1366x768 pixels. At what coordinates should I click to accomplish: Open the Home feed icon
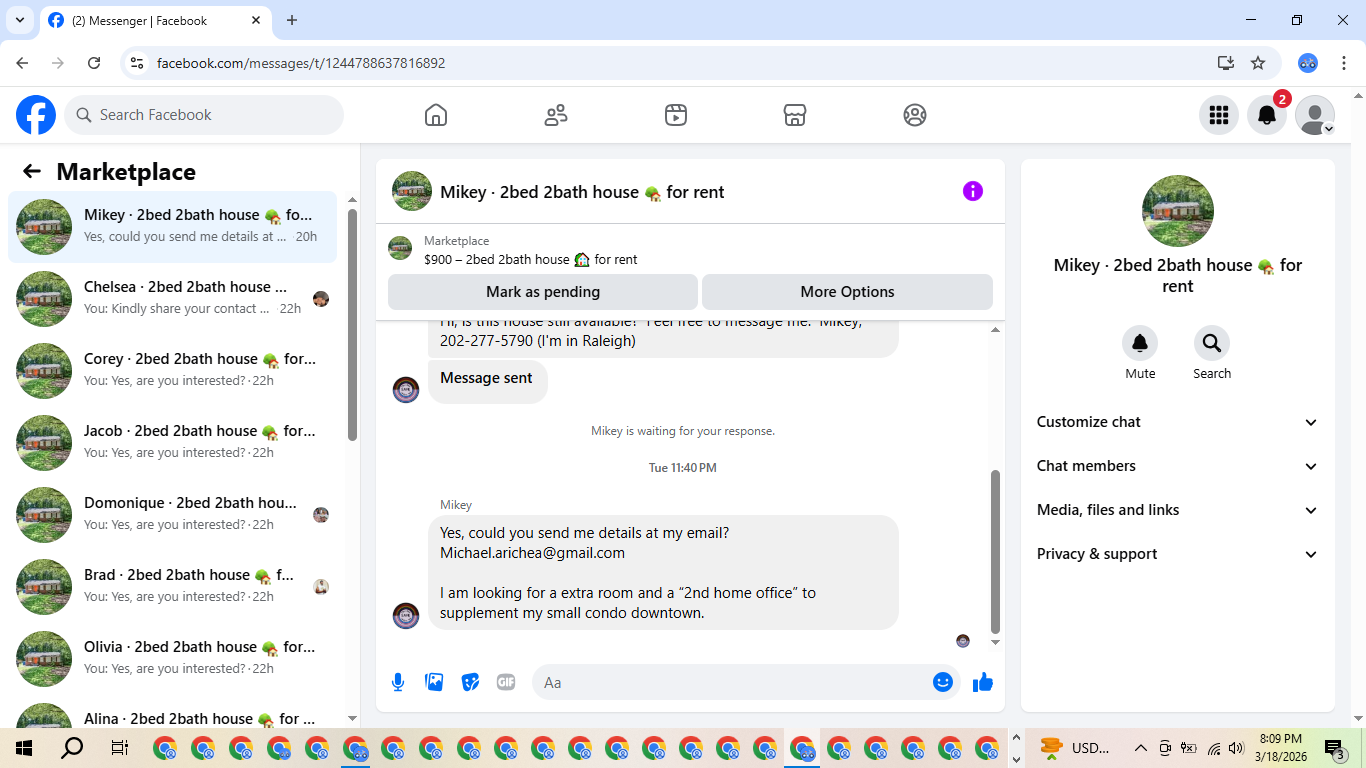pos(436,115)
